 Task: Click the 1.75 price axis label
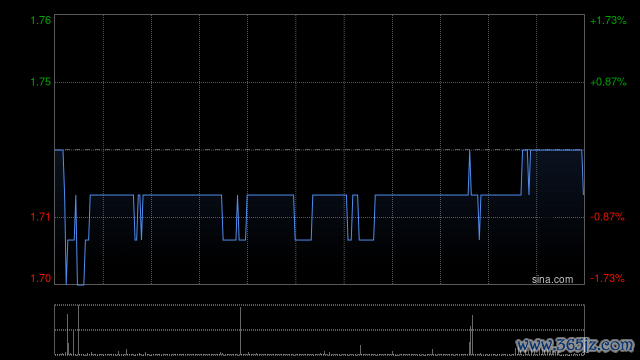tap(41, 82)
